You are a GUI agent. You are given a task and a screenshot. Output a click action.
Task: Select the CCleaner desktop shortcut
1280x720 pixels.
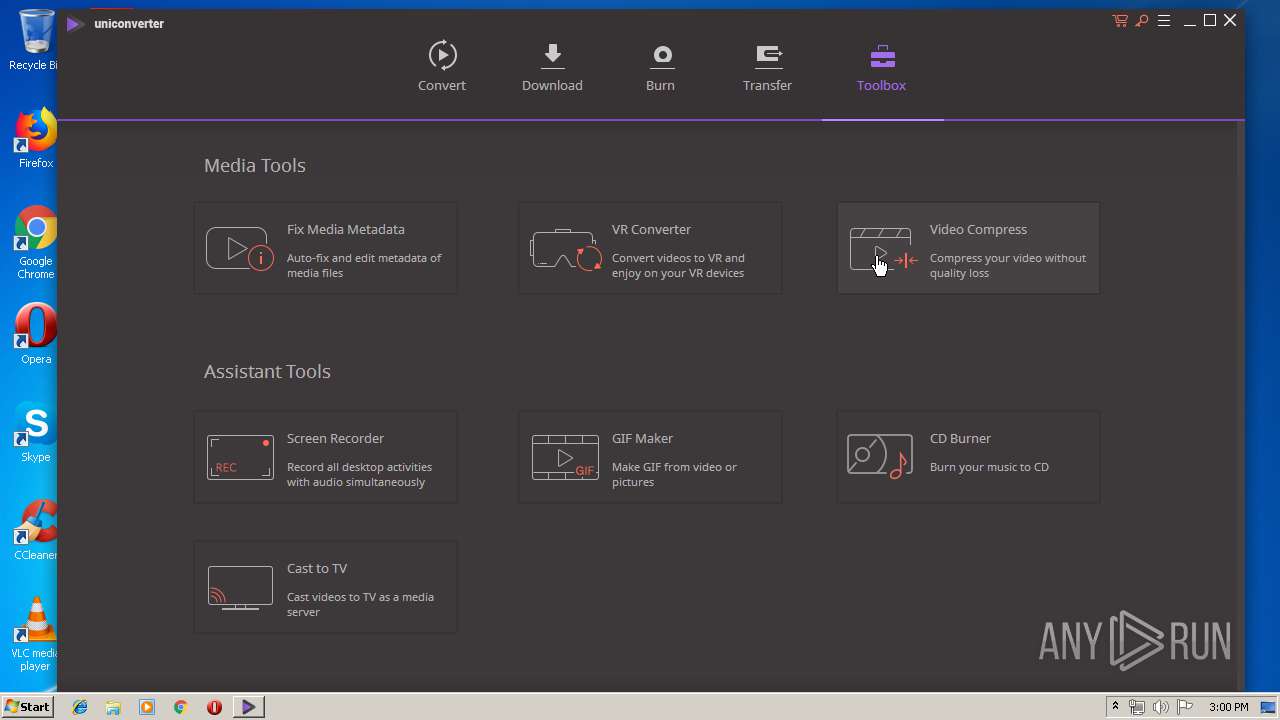click(x=36, y=530)
